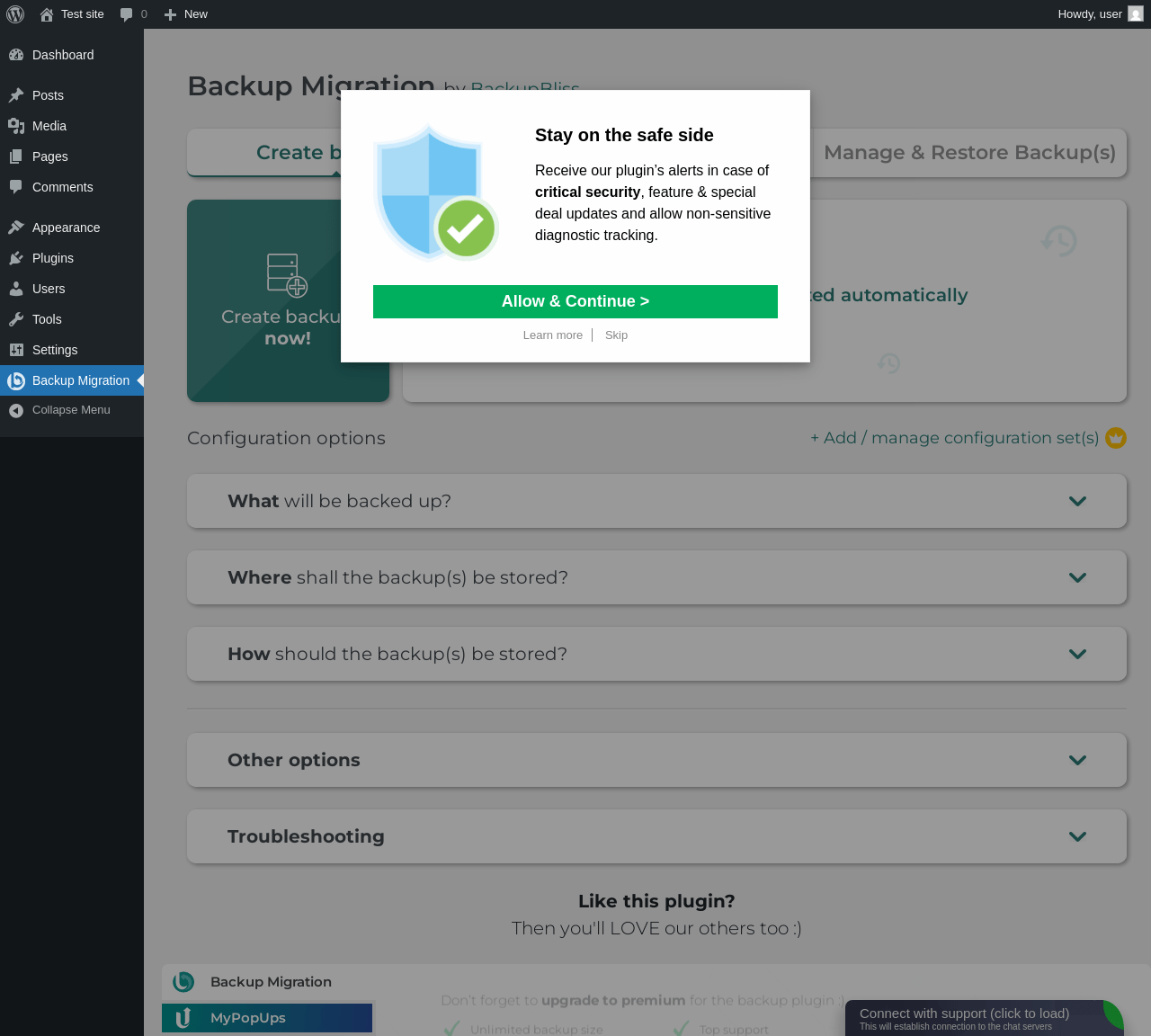Click 'Create backup now!' card text
1151x1036 pixels.
coord(288,327)
